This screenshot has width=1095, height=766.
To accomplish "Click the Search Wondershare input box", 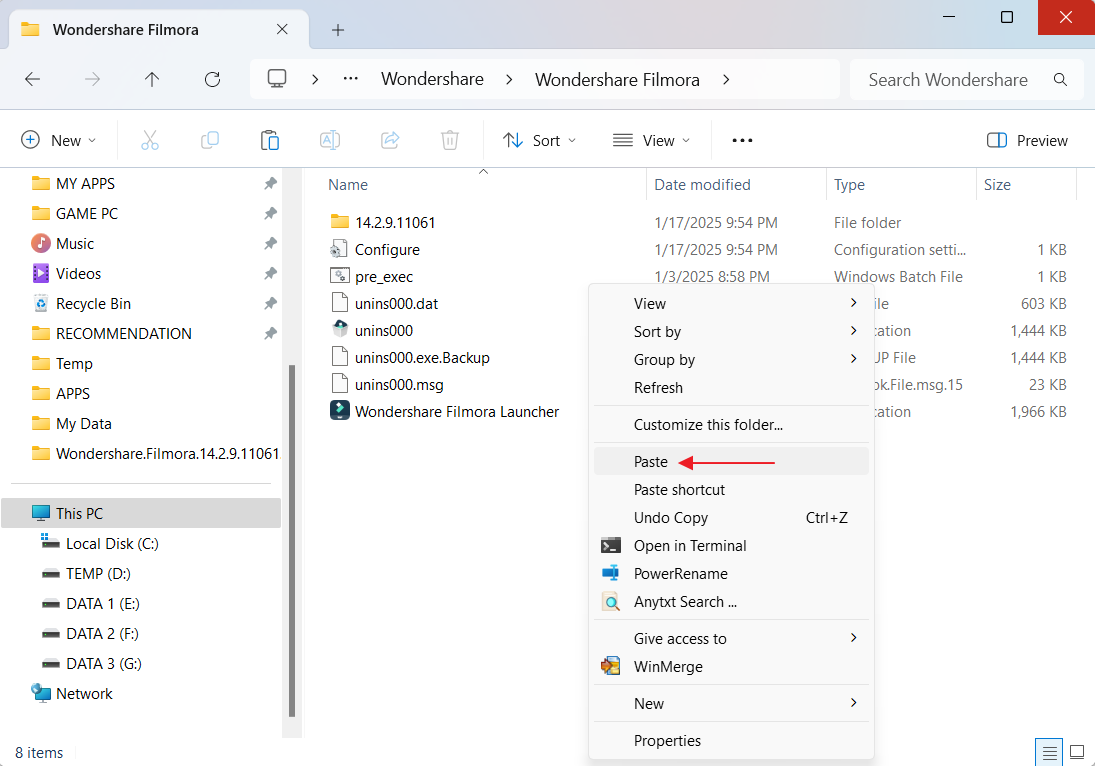I will 947,79.
